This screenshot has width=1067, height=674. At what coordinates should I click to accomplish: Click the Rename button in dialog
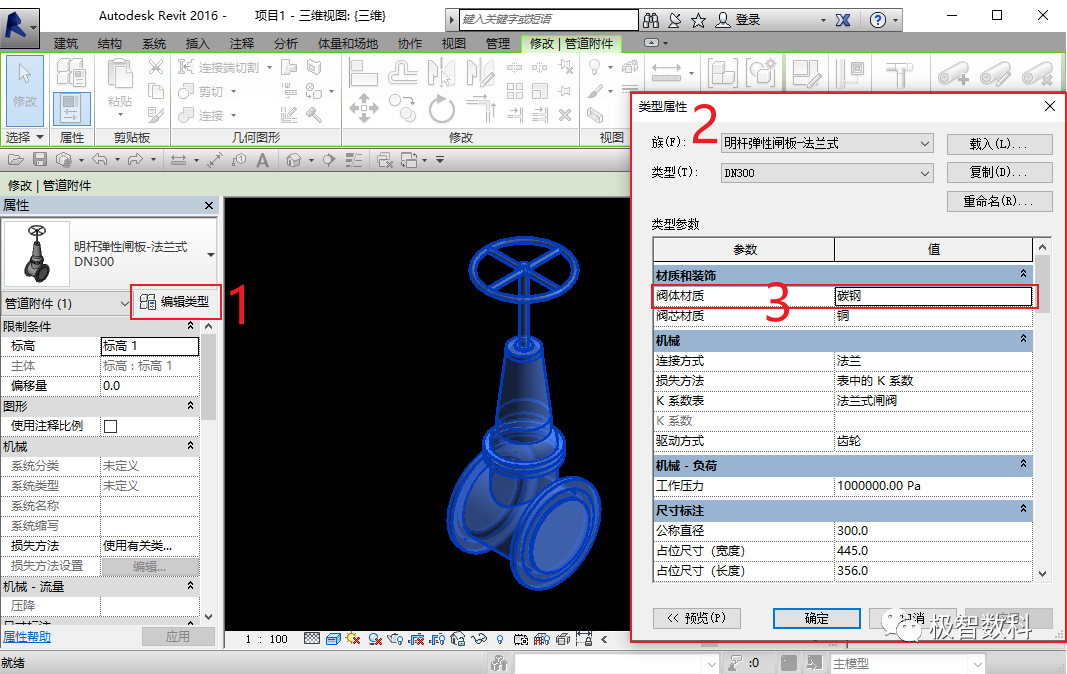pyautogui.click(x=1000, y=202)
